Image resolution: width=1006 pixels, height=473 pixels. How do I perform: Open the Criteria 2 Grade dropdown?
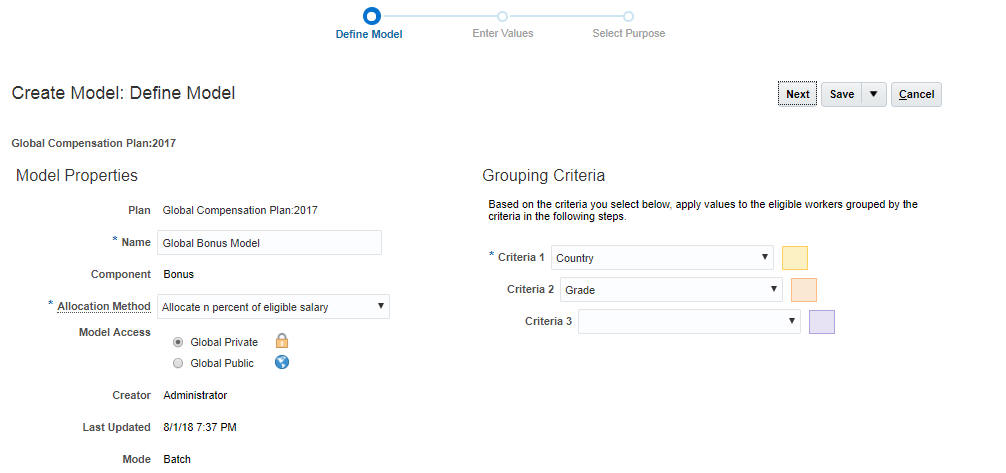pyautogui.click(x=671, y=289)
